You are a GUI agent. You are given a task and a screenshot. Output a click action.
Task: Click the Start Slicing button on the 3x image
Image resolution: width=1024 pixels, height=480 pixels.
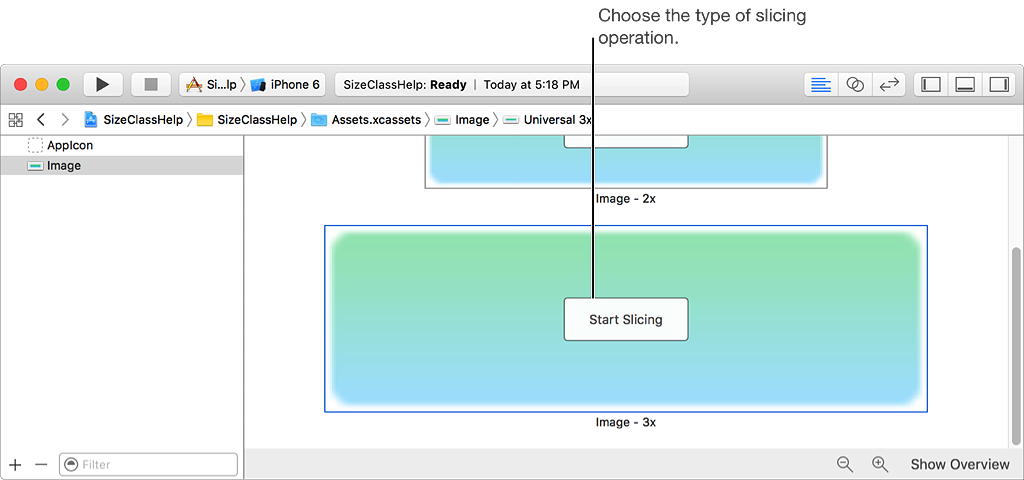tap(626, 319)
